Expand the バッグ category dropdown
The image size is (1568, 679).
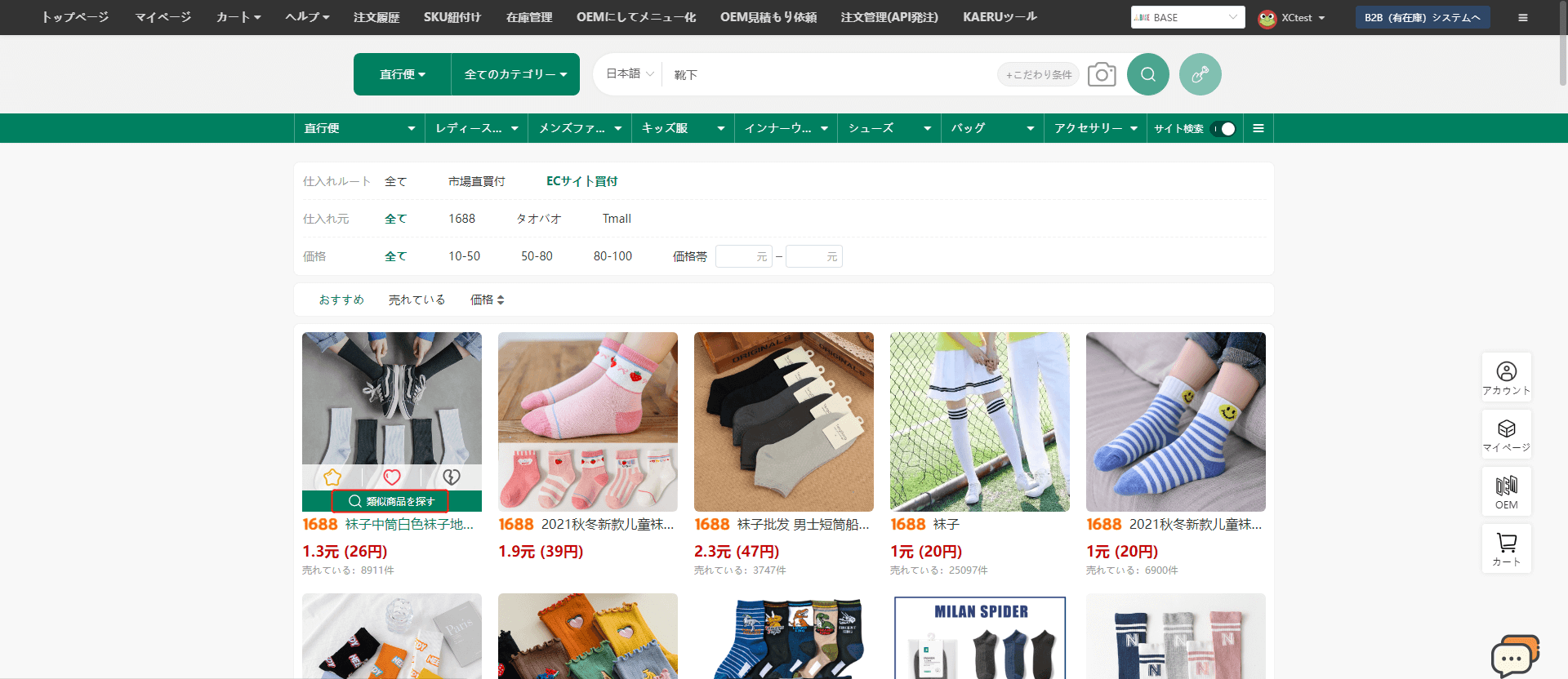click(992, 128)
